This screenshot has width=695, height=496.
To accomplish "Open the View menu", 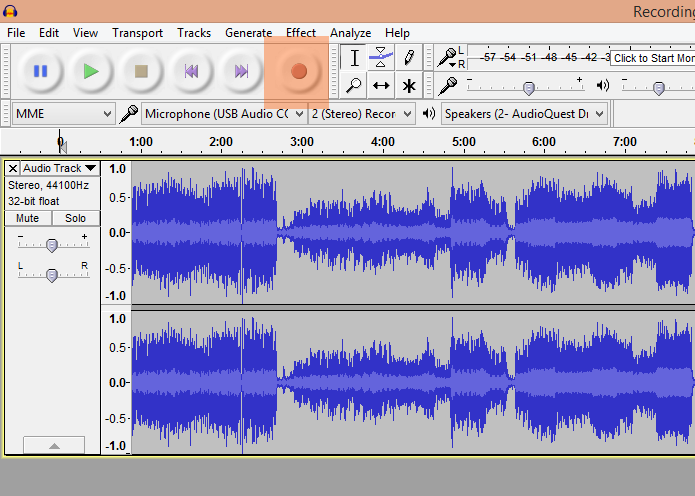I will click(85, 33).
